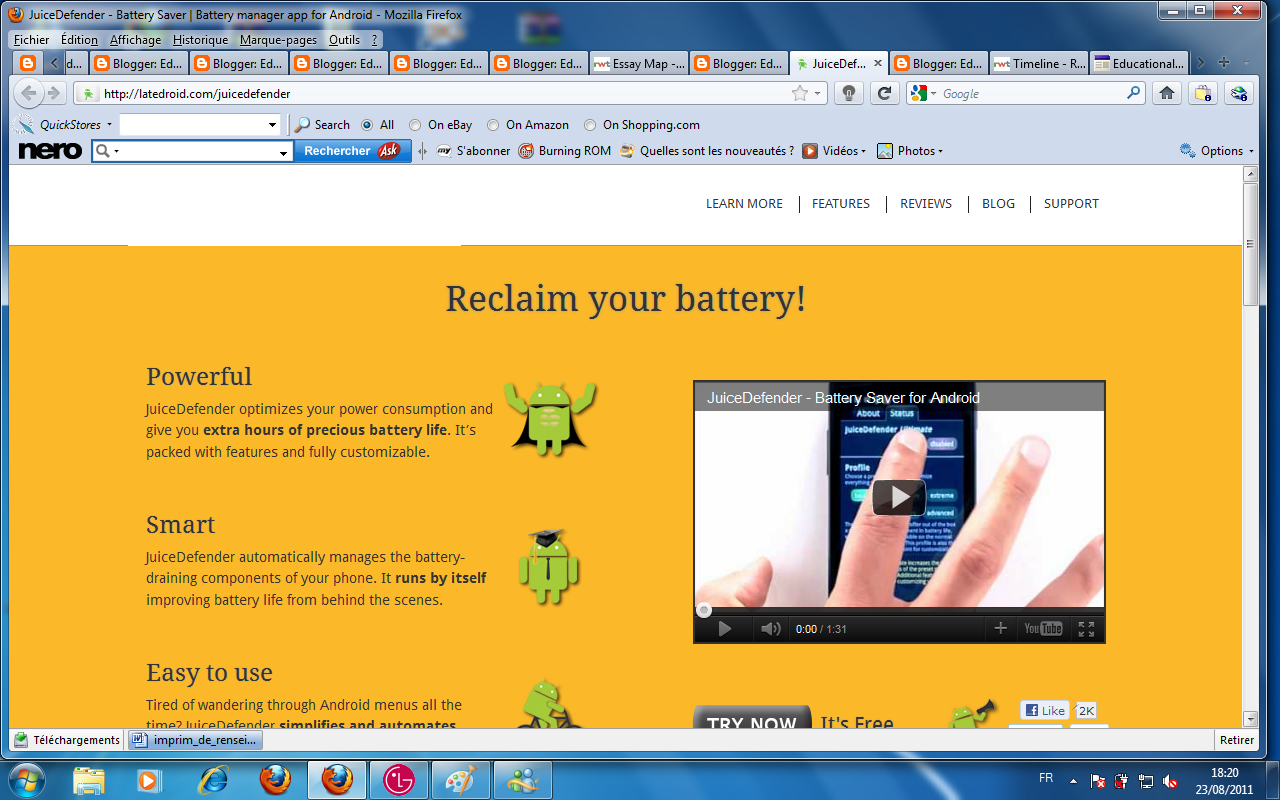1280x800 pixels.
Task: Click the volume speaker icon in video
Action: (770, 628)
